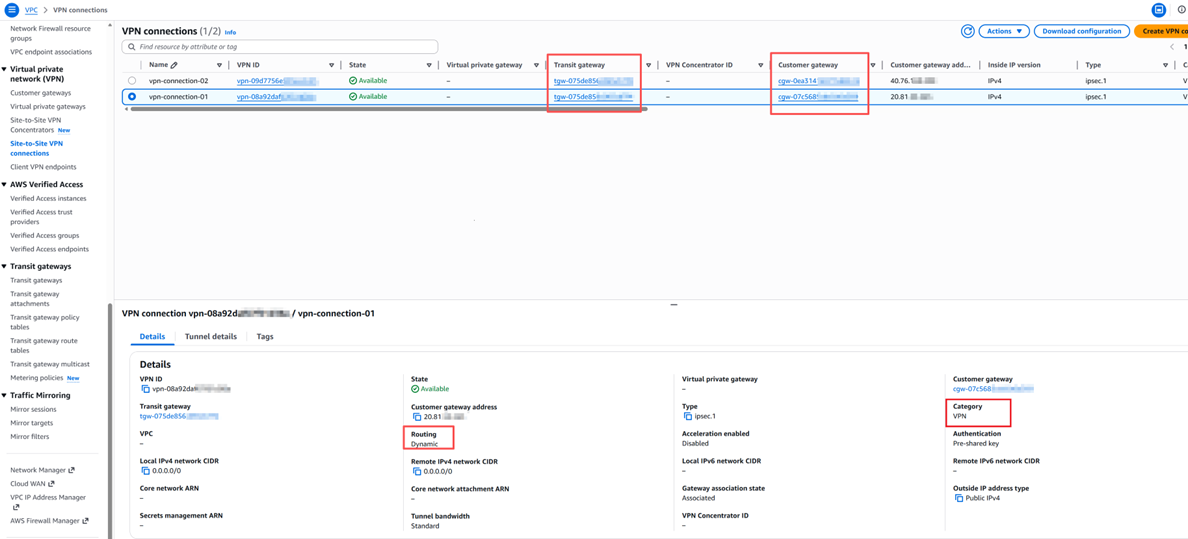Open the Actions dropdown menu
1188x539 pixels.
click(x=1003, y=32)
